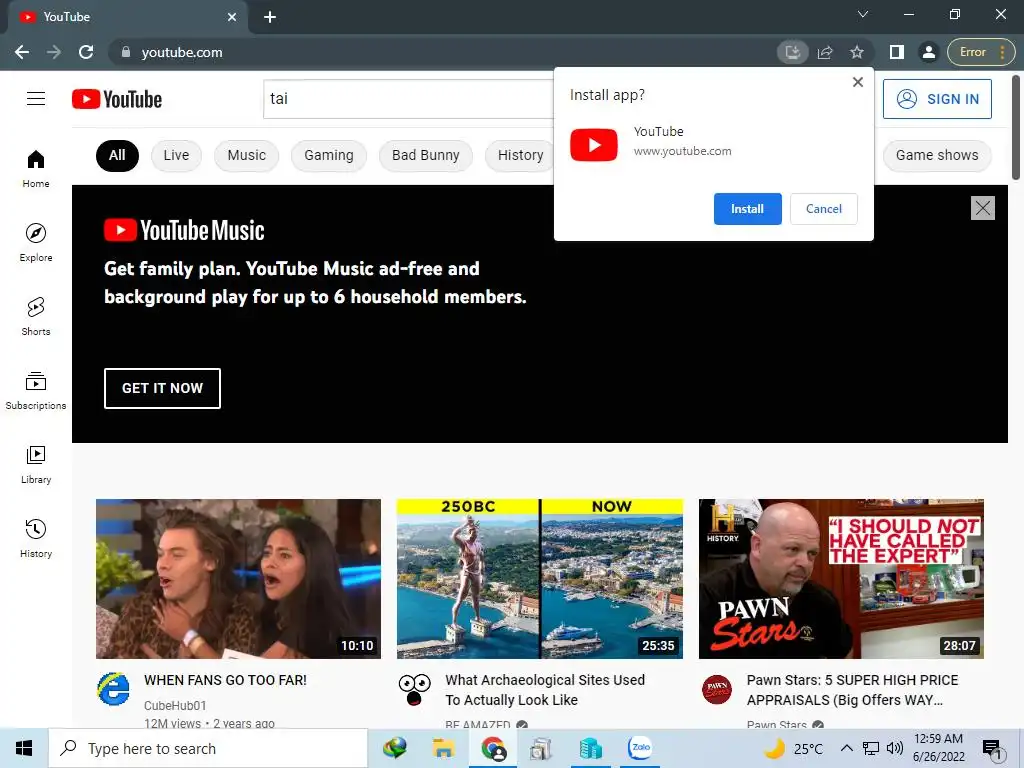Open Shorts in the sidebar
Image resolution: width=1024 pixels, height=768 pixels.
36,317
